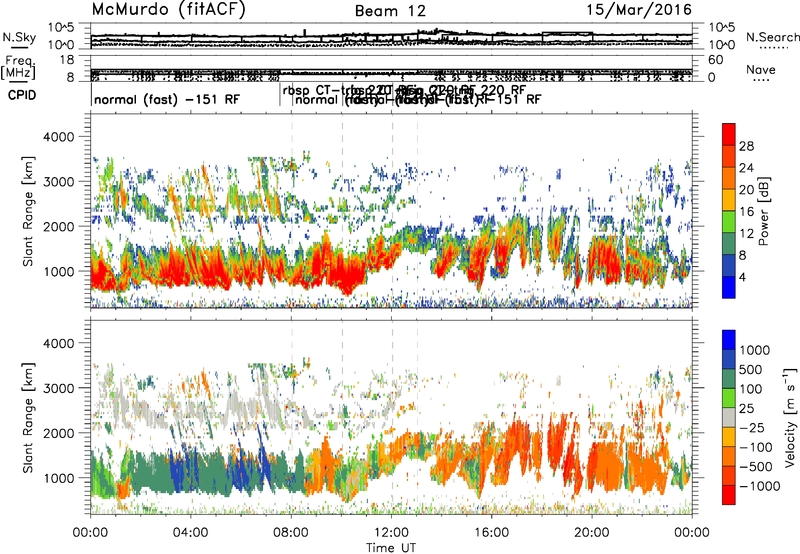800x554 pixels.
Task: Click the '28' label on the power colorbar
Action: point(746,147)
